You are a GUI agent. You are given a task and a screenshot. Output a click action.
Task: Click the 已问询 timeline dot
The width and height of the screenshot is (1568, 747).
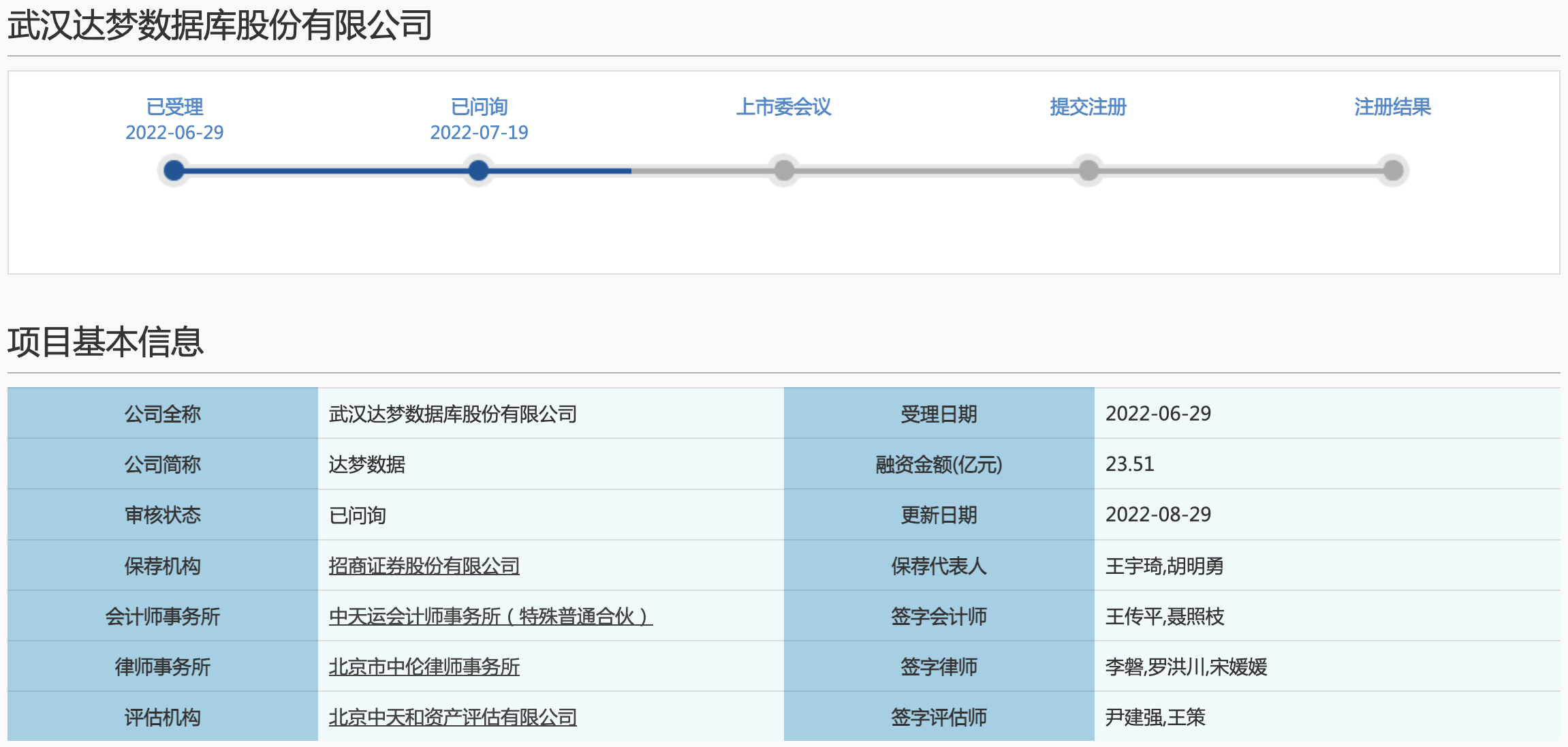[479, 170]
